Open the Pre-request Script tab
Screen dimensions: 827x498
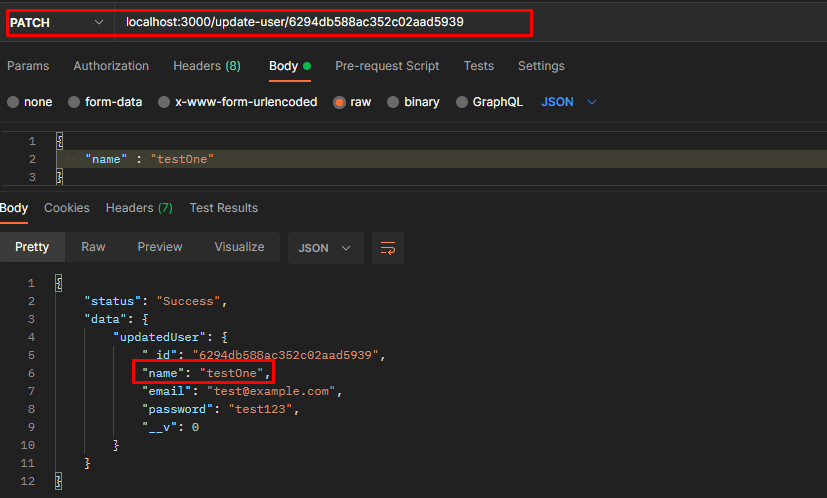point(387,66)
